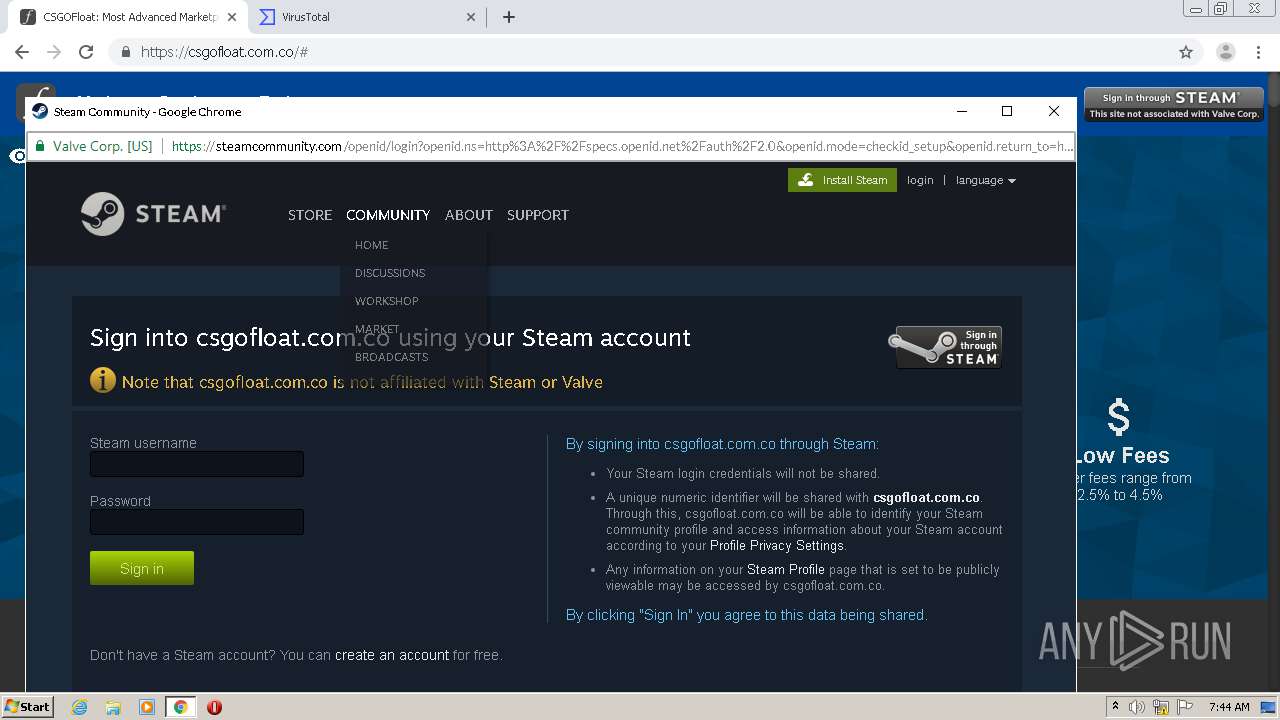The image size is (1280, 720).
Task: Click Sign in through STEAM on the background page
Action: [1174, 104]
